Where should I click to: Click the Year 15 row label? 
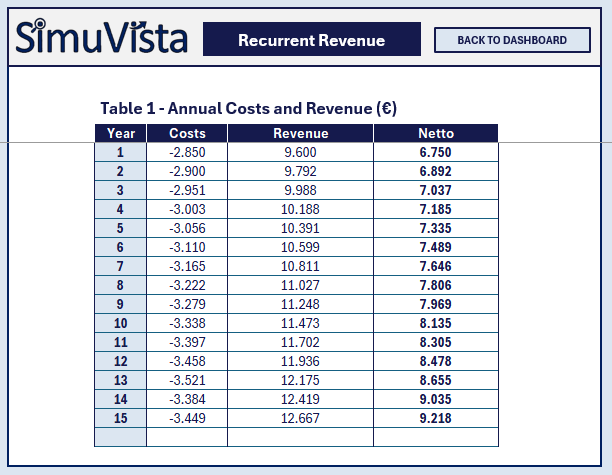point(120,418)
